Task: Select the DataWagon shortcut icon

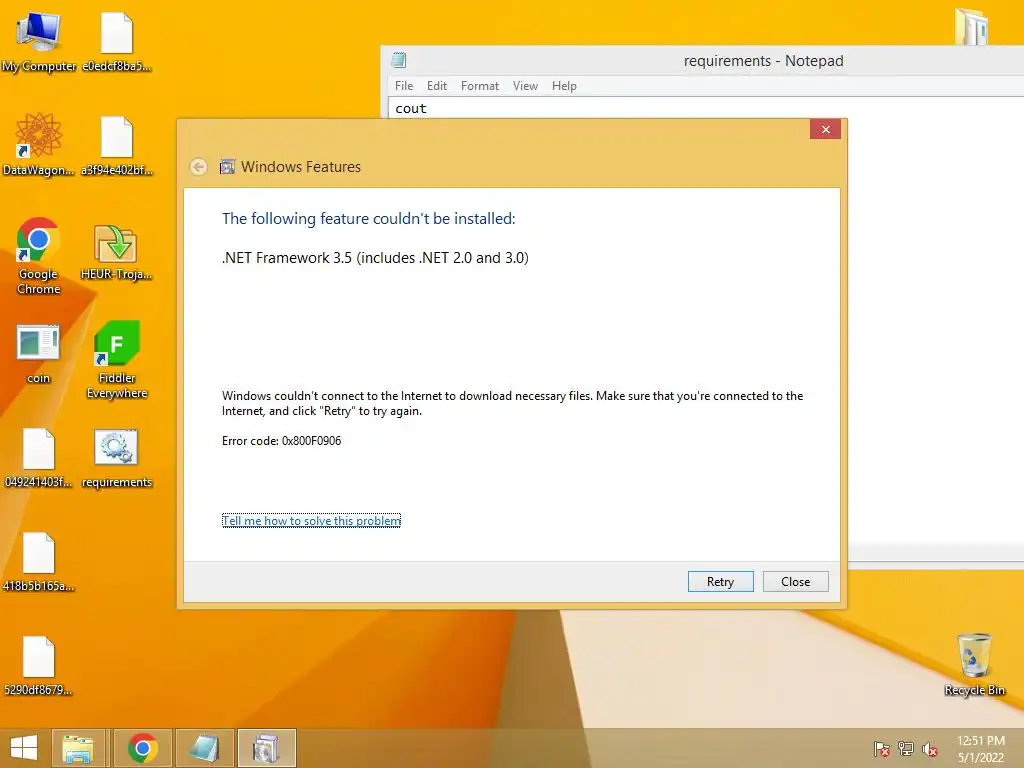Action: pos(39,145)
